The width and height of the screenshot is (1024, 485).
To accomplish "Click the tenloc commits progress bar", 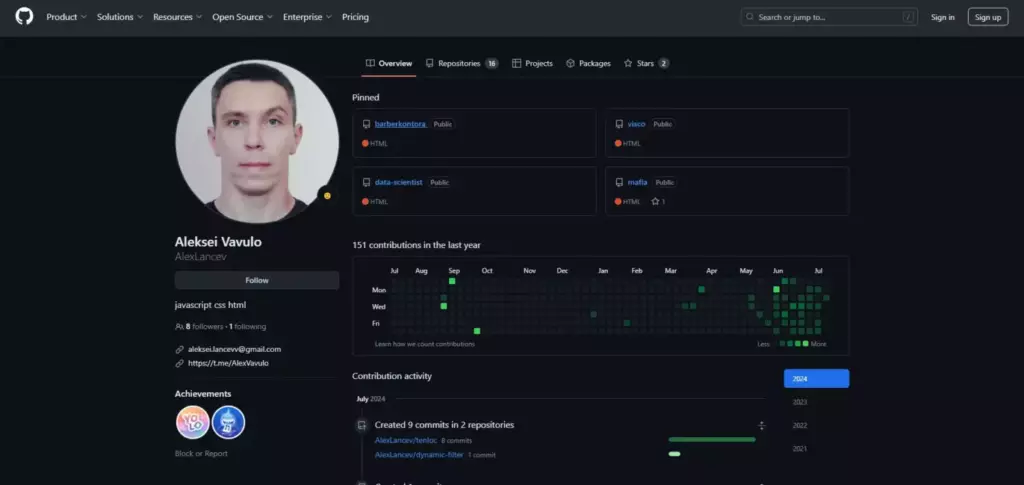I will (712, 439).
